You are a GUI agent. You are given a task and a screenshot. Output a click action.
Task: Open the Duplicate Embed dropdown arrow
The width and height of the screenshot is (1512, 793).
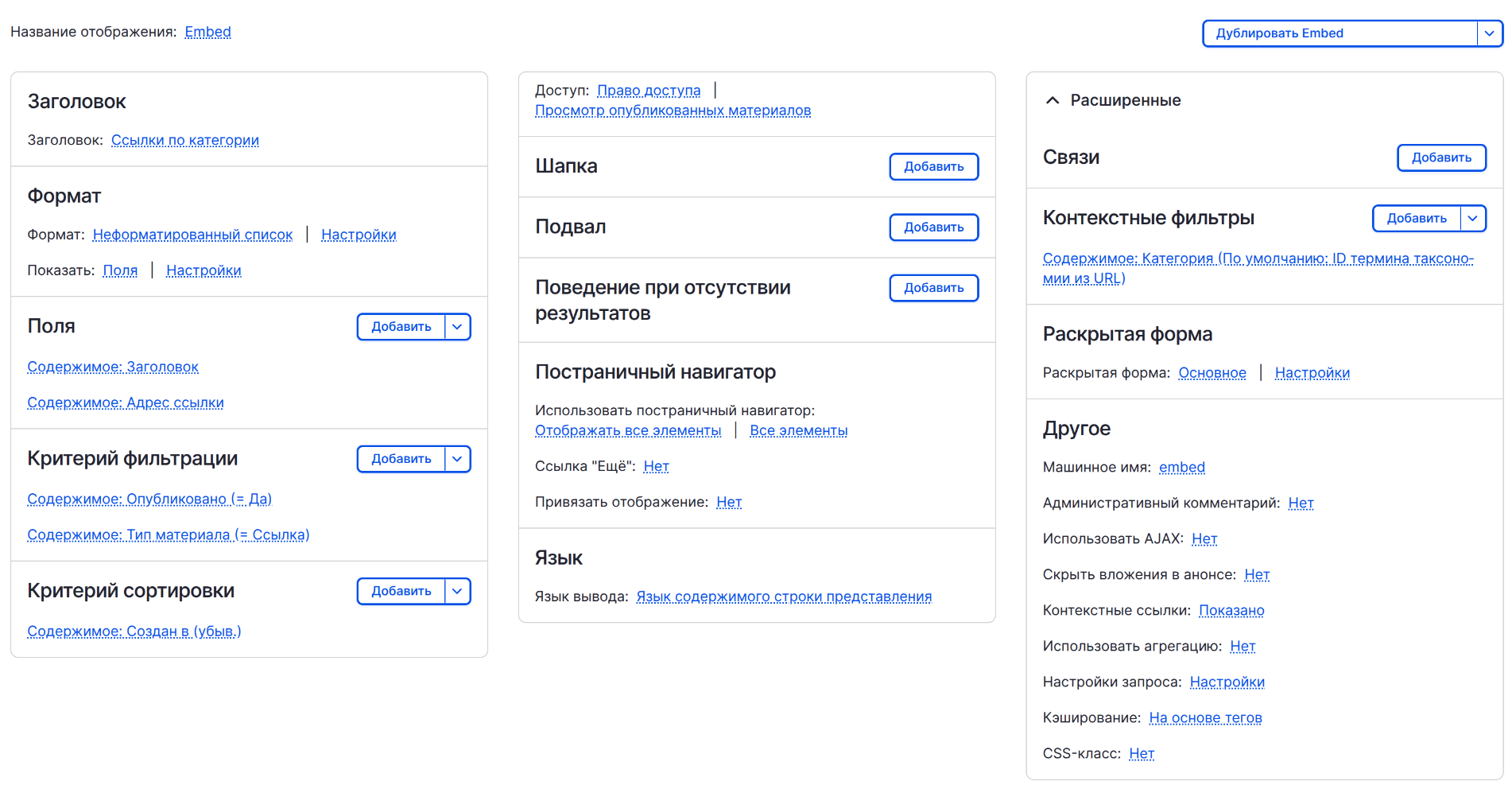coord(1489,33)
